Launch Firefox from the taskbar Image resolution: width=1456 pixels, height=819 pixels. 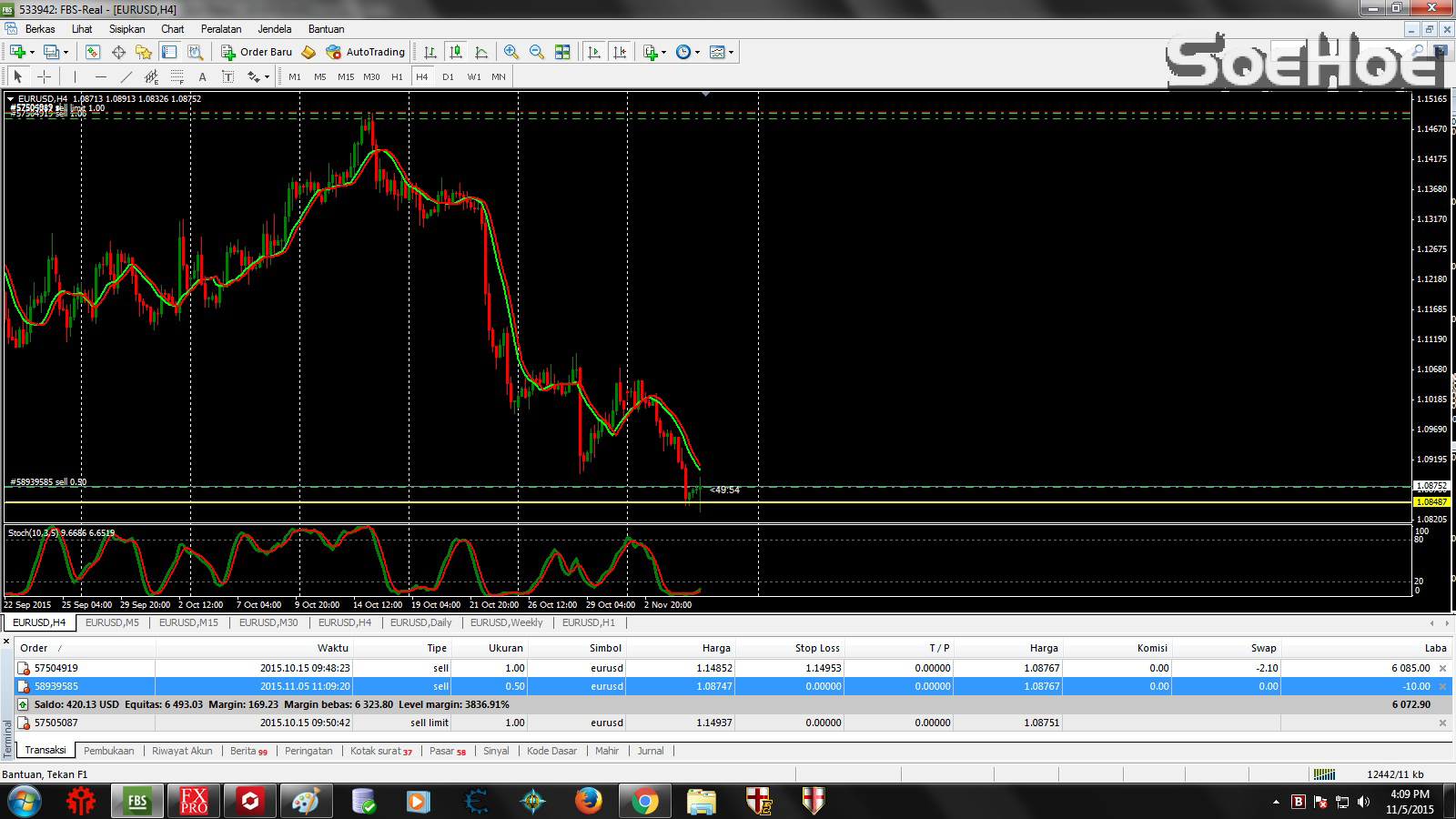click(589, 800)
